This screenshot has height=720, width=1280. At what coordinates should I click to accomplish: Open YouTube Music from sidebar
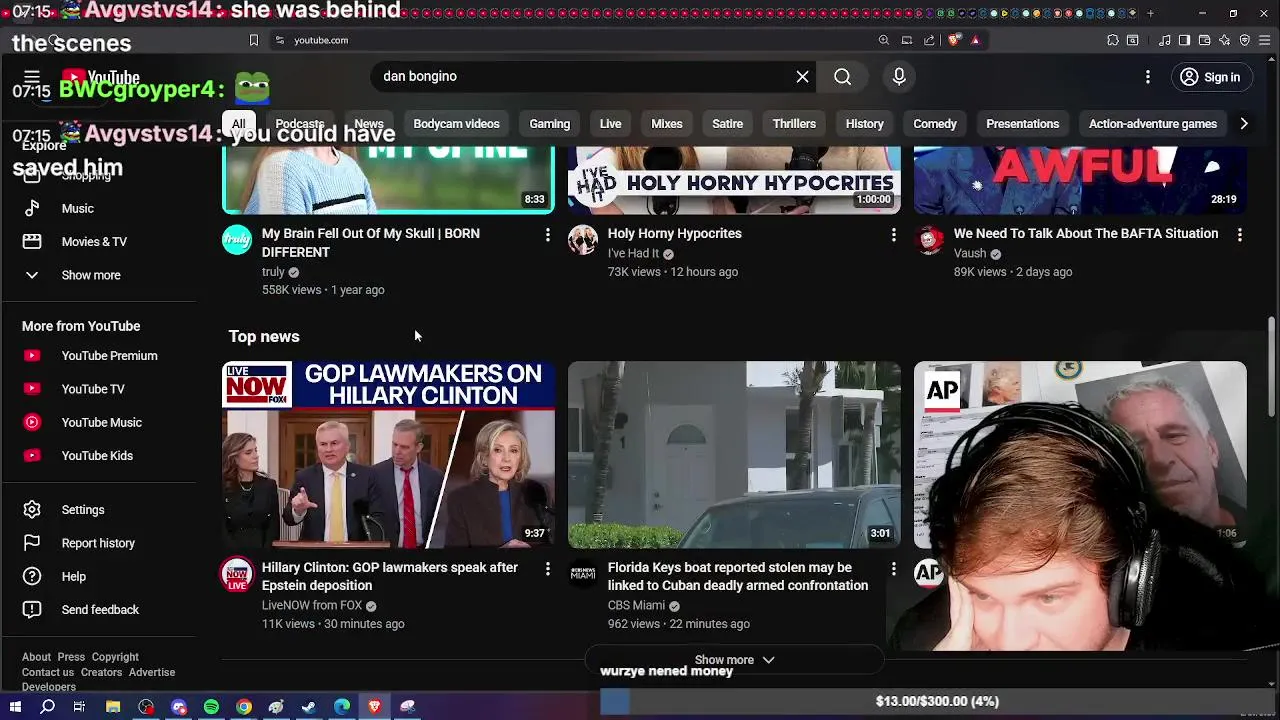coord(100,422)
